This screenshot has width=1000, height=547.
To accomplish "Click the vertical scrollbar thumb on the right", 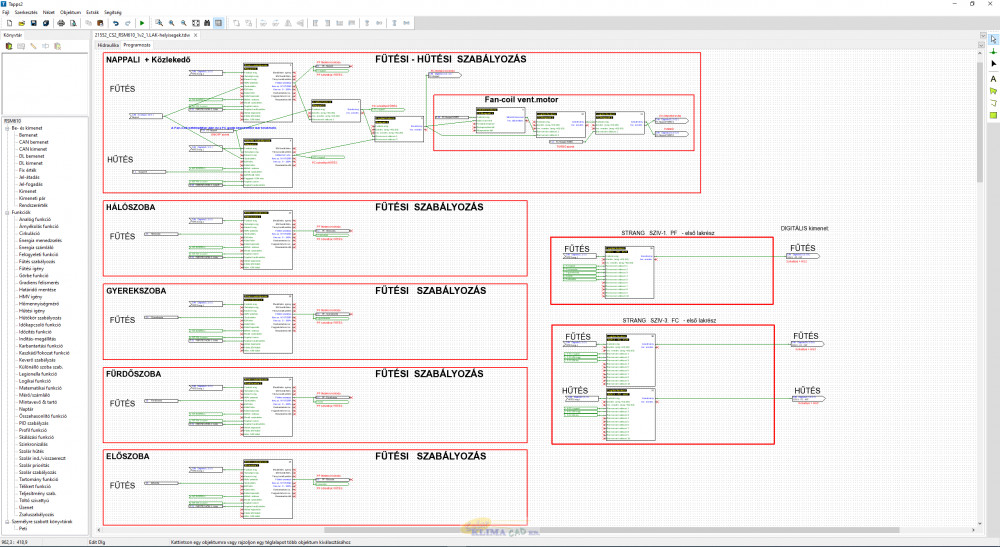I will [x=981, y=120].
